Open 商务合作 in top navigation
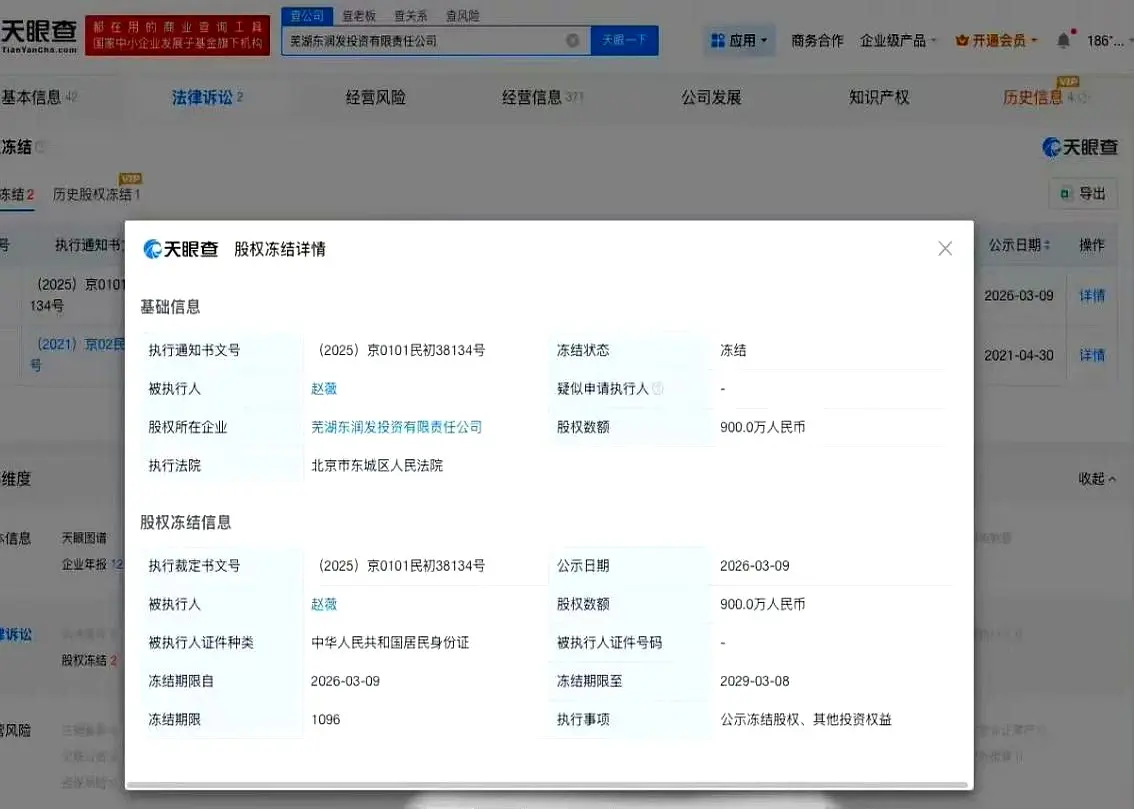1134x809 pixels. point(817,40)
